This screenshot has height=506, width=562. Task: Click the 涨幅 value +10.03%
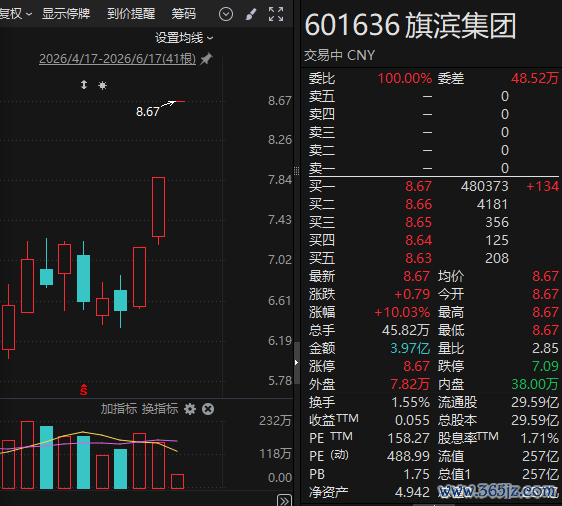pos(402,312)
